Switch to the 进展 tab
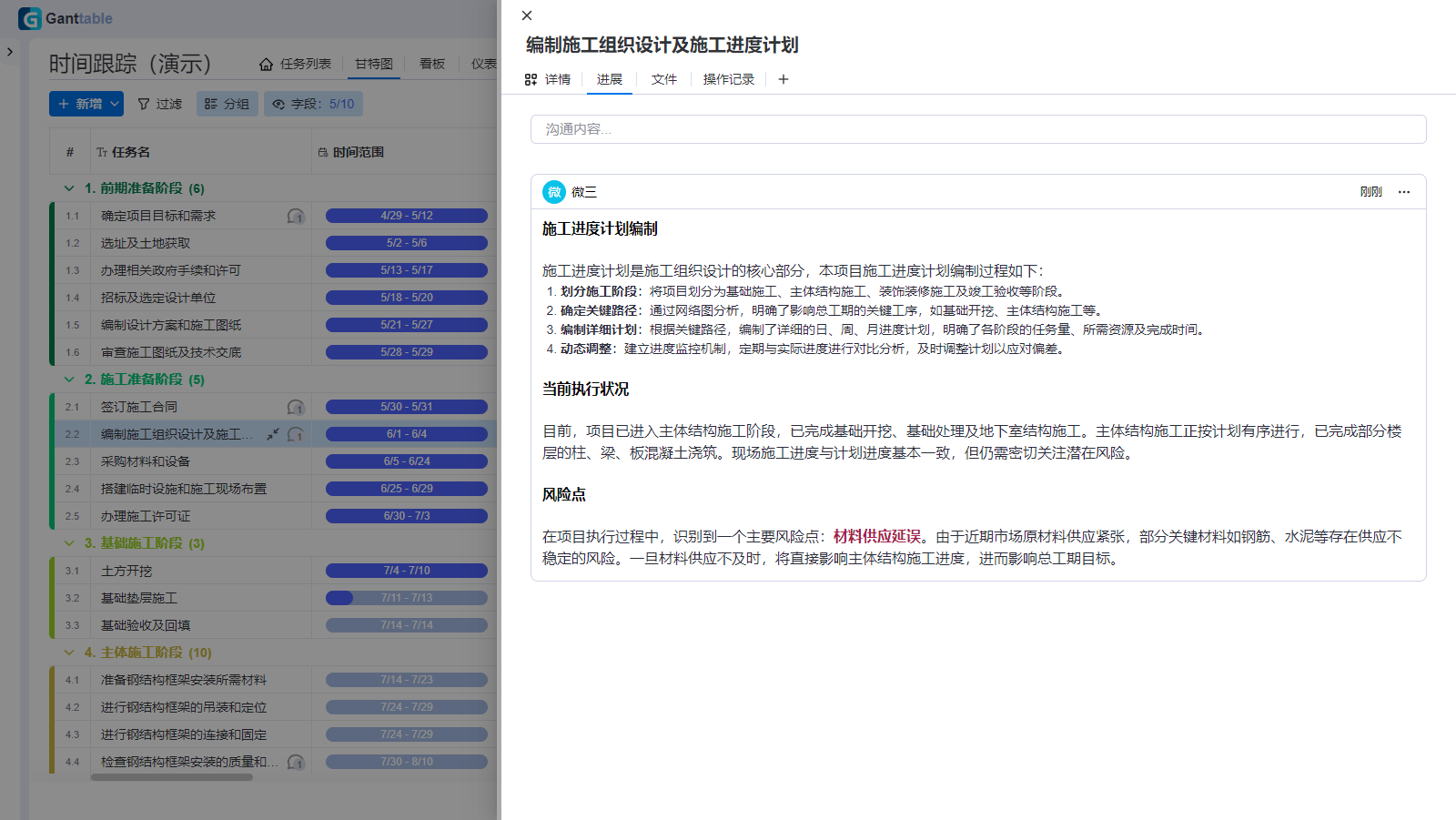The image size is (1456, 820). [x=610, y=79]
